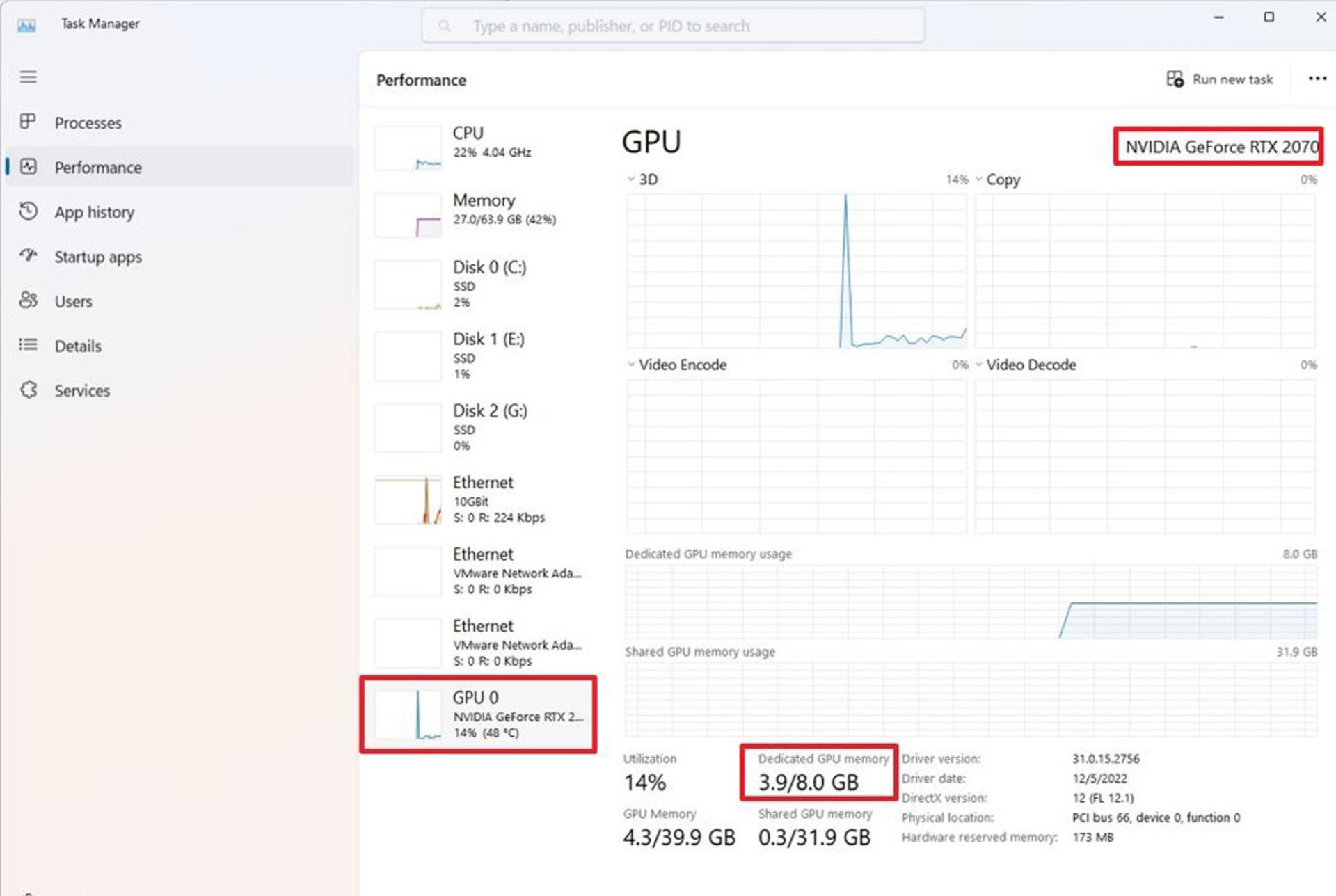Click the Run new task icon
1336x896 pixels.
pos(1175,79)
